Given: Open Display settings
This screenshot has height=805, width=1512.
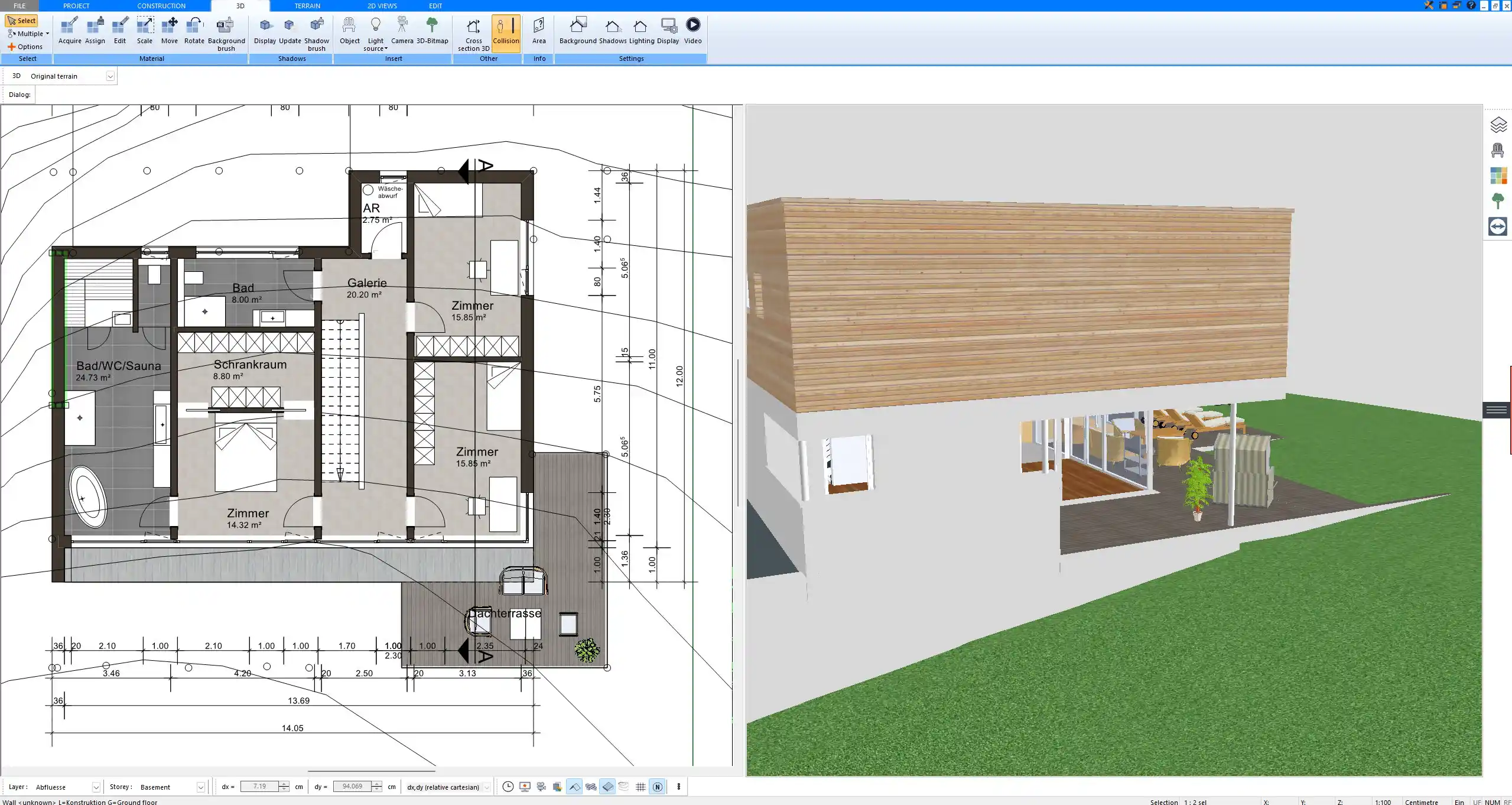Looking at the screenshot, I should (x=668, y=31).
